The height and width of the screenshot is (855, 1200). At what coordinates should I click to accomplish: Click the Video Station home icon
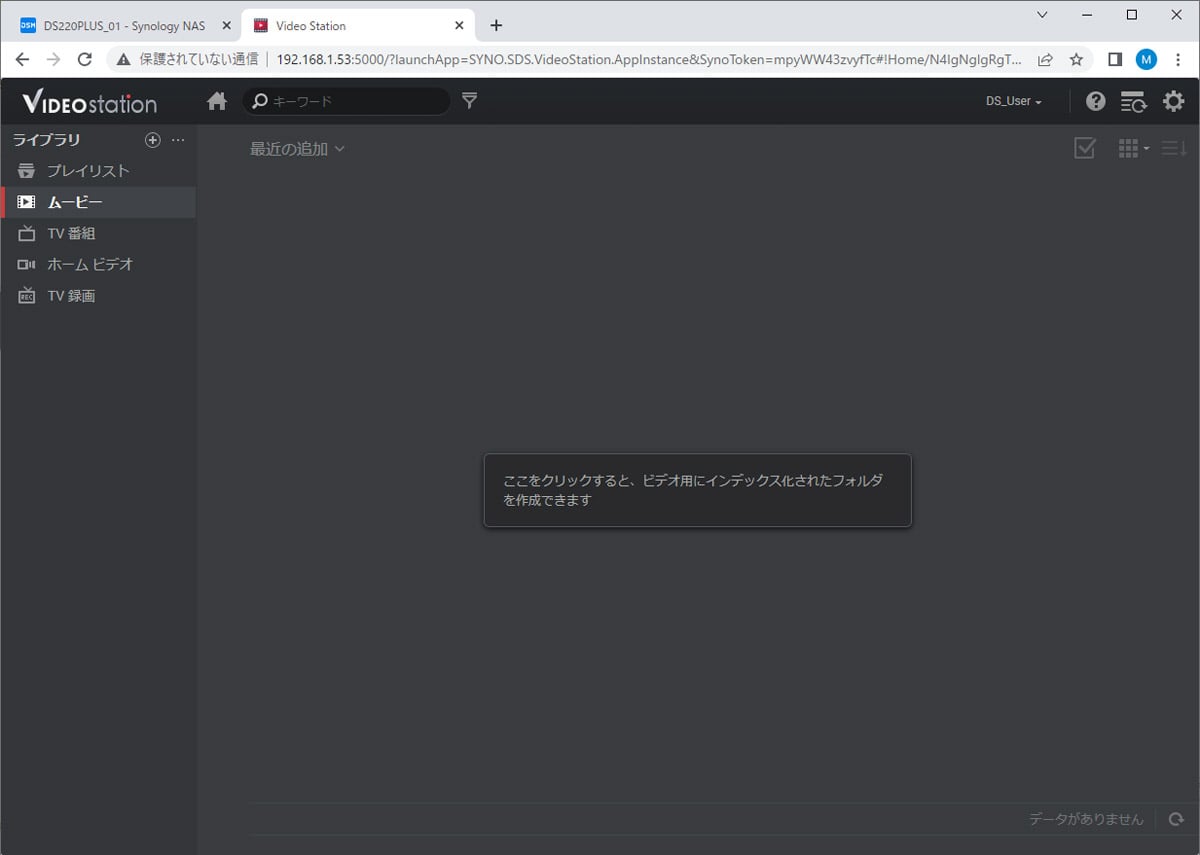coord(217,101)
